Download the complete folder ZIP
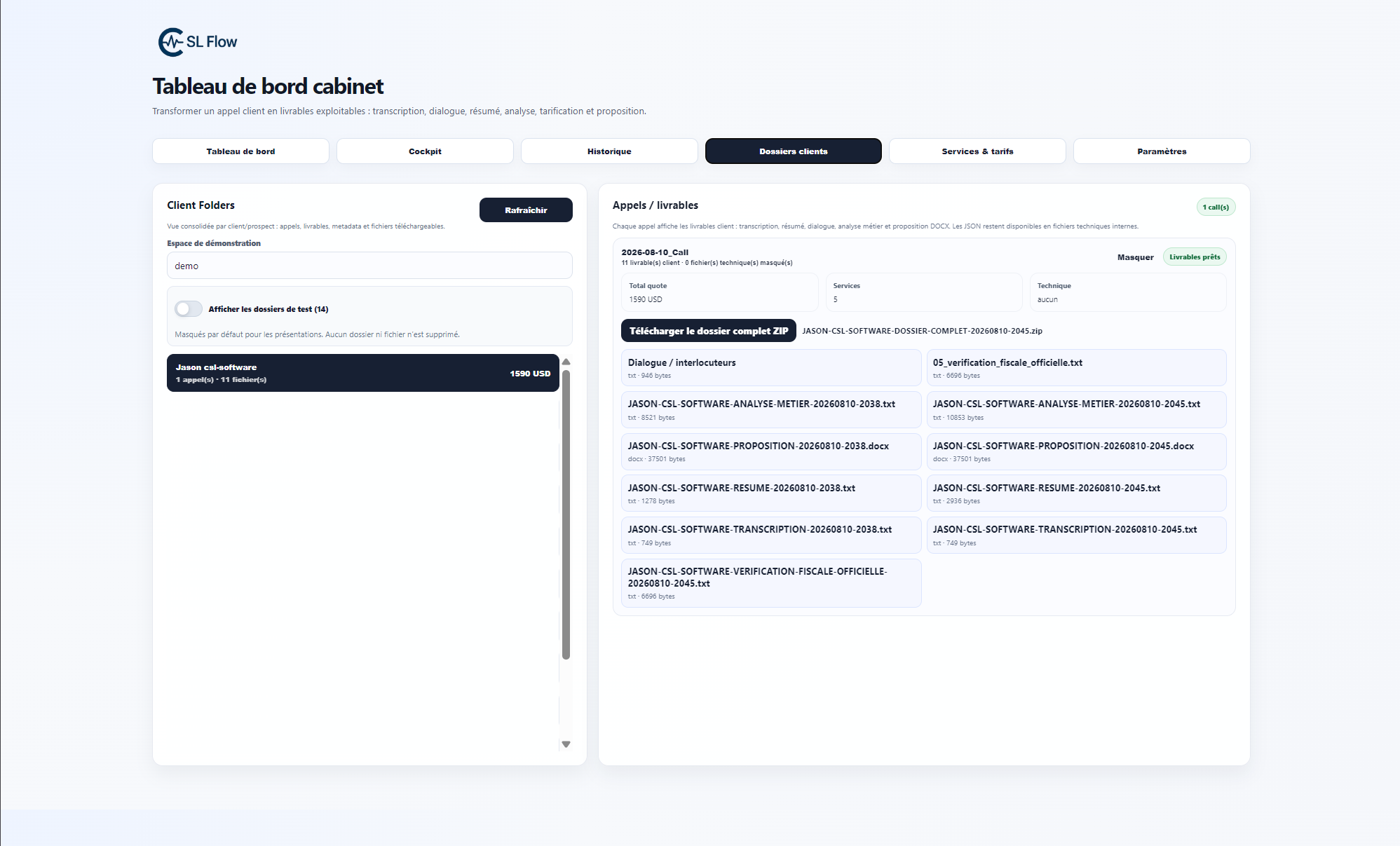The width and height of the screenshot is (1400, 846). point(709,331)
